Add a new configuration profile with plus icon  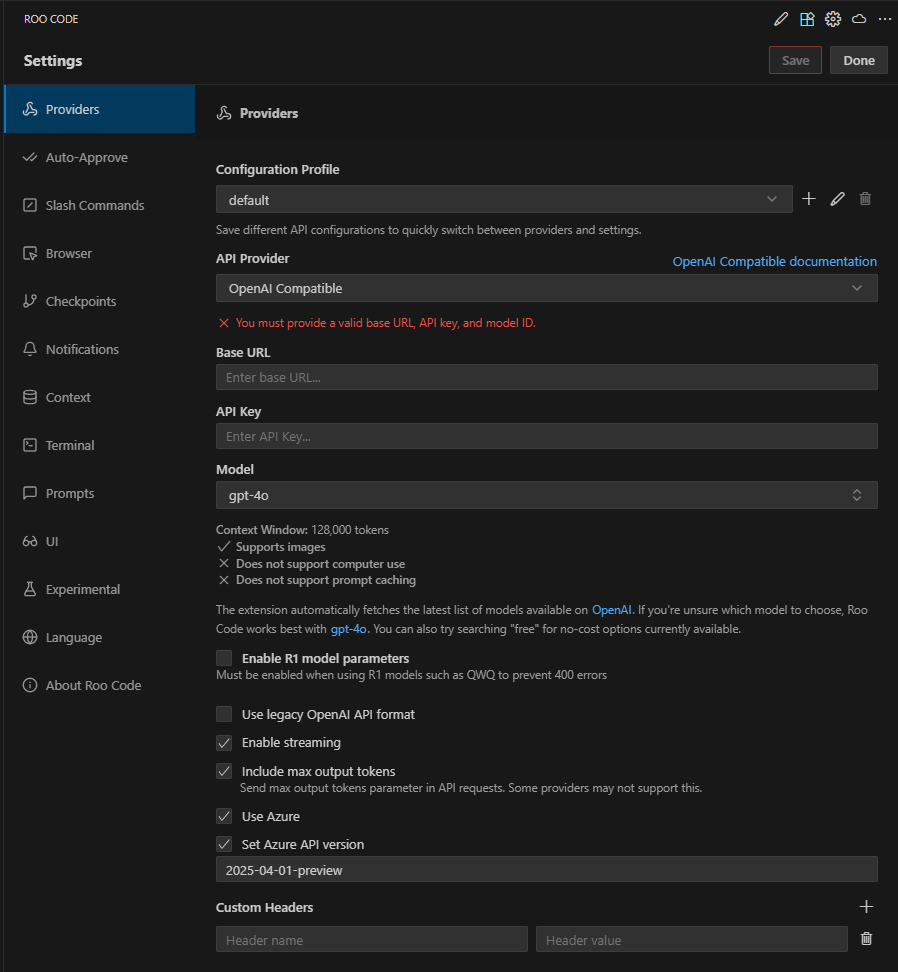coord(809,199)
